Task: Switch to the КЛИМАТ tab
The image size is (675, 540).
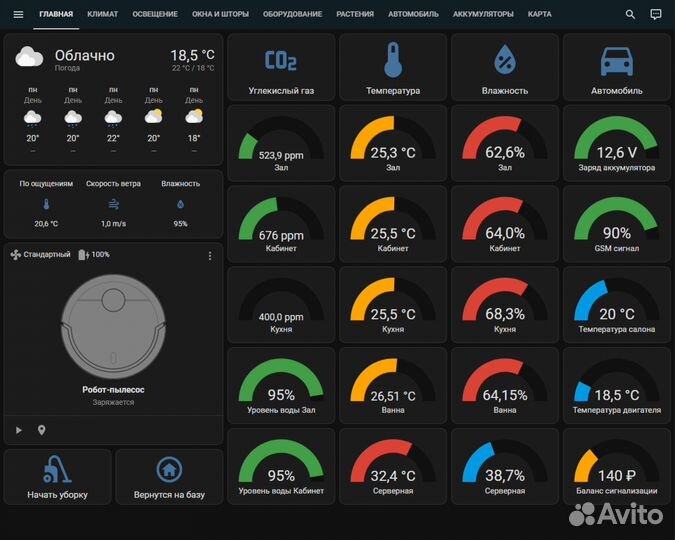Action: tap(102, 14)
